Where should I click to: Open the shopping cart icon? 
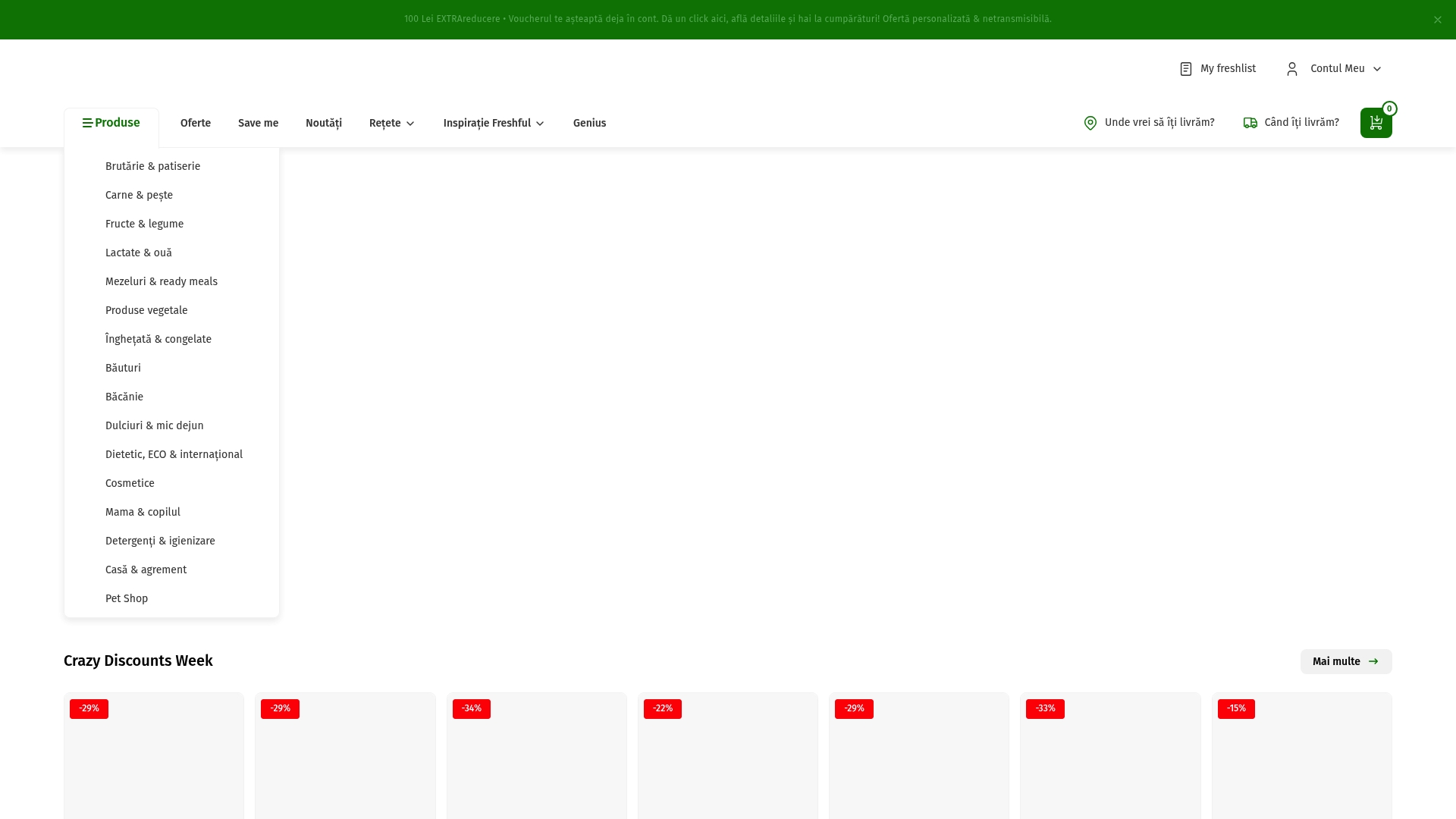click(x=1376, y=122)
